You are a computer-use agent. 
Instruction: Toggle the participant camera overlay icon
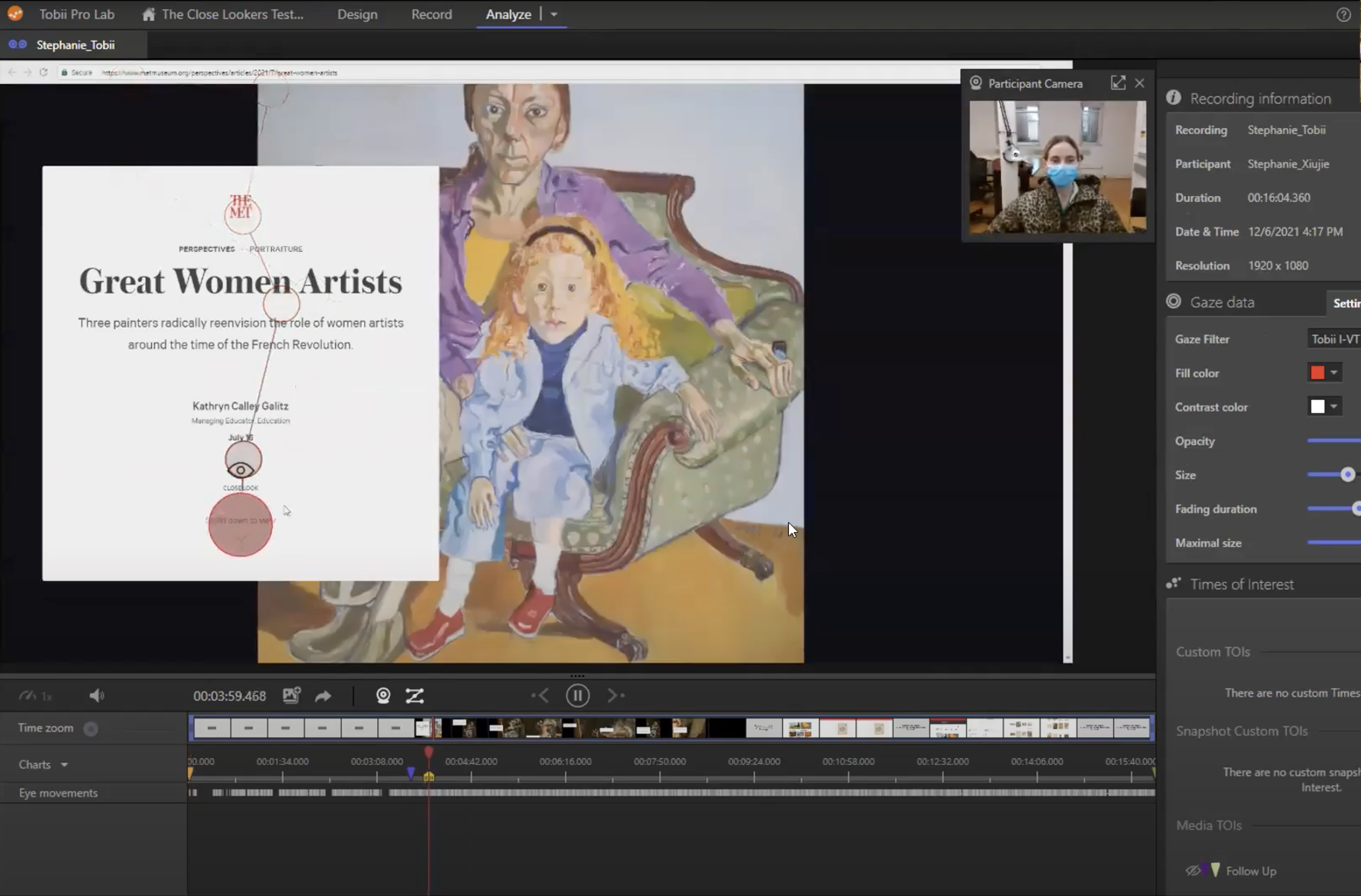[383, 695]
